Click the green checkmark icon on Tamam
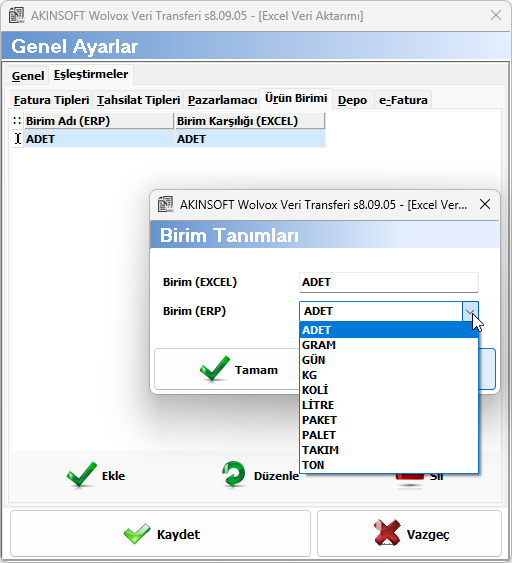The height and width of the screenshot is (563, 512). click(x=215, y=368)
